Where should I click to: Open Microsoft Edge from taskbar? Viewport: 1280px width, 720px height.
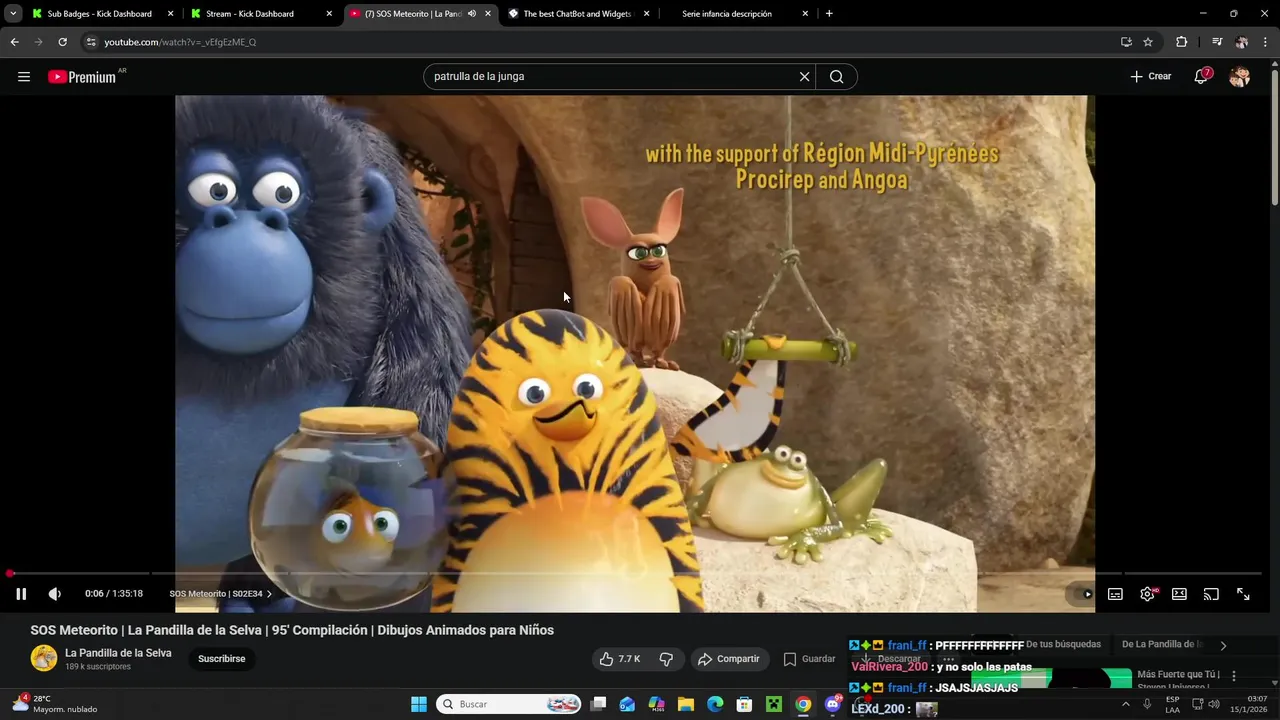coord(715,704)
